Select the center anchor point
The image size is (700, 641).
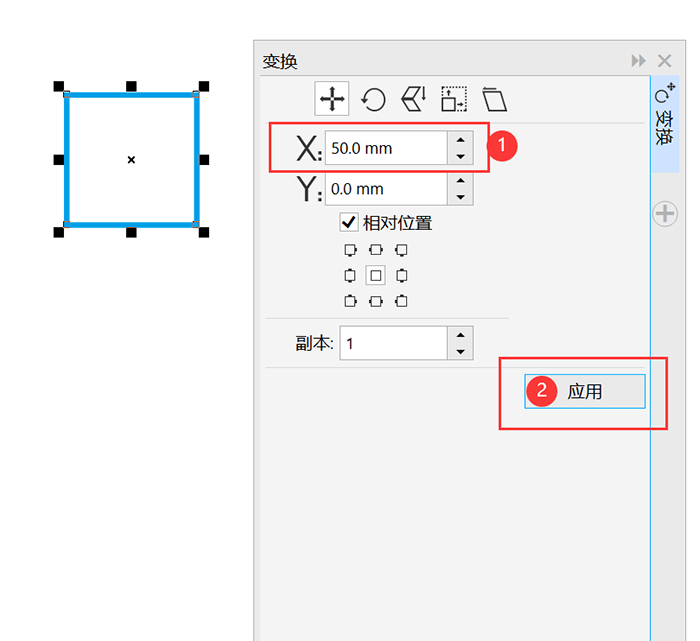tap(375, 275)
